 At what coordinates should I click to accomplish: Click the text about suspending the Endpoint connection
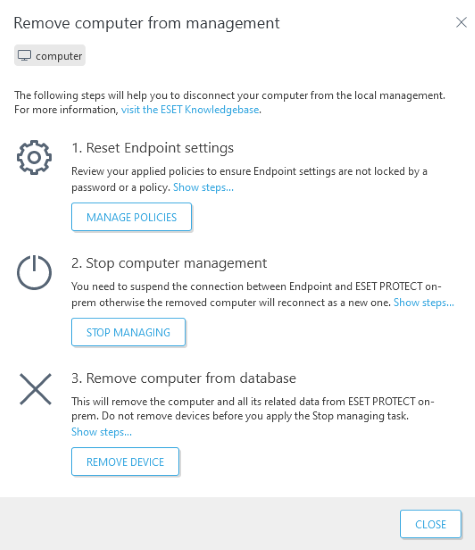[256, 294]
